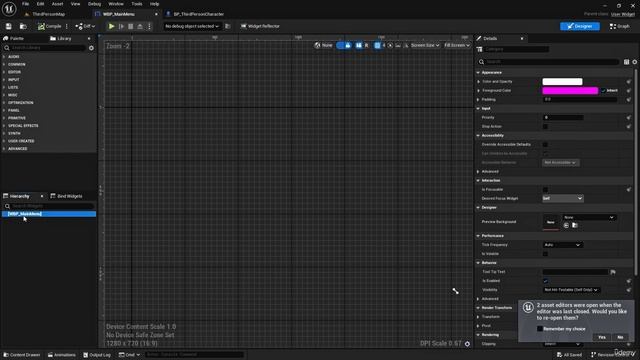Open the Library tab

coord(60,38)
